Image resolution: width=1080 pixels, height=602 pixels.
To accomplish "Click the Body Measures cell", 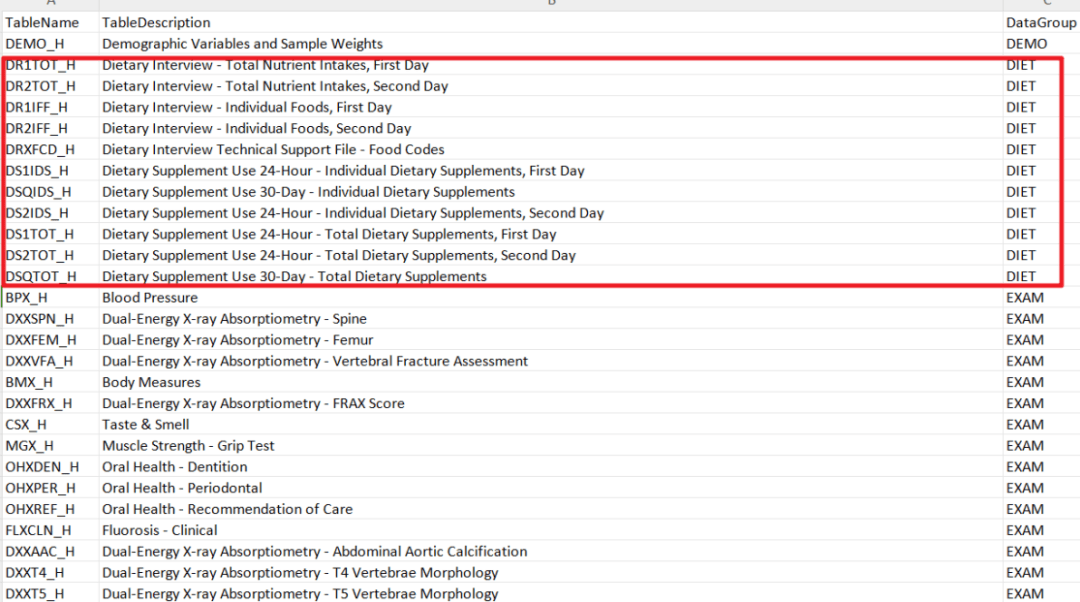I will (x=151, y=382).
